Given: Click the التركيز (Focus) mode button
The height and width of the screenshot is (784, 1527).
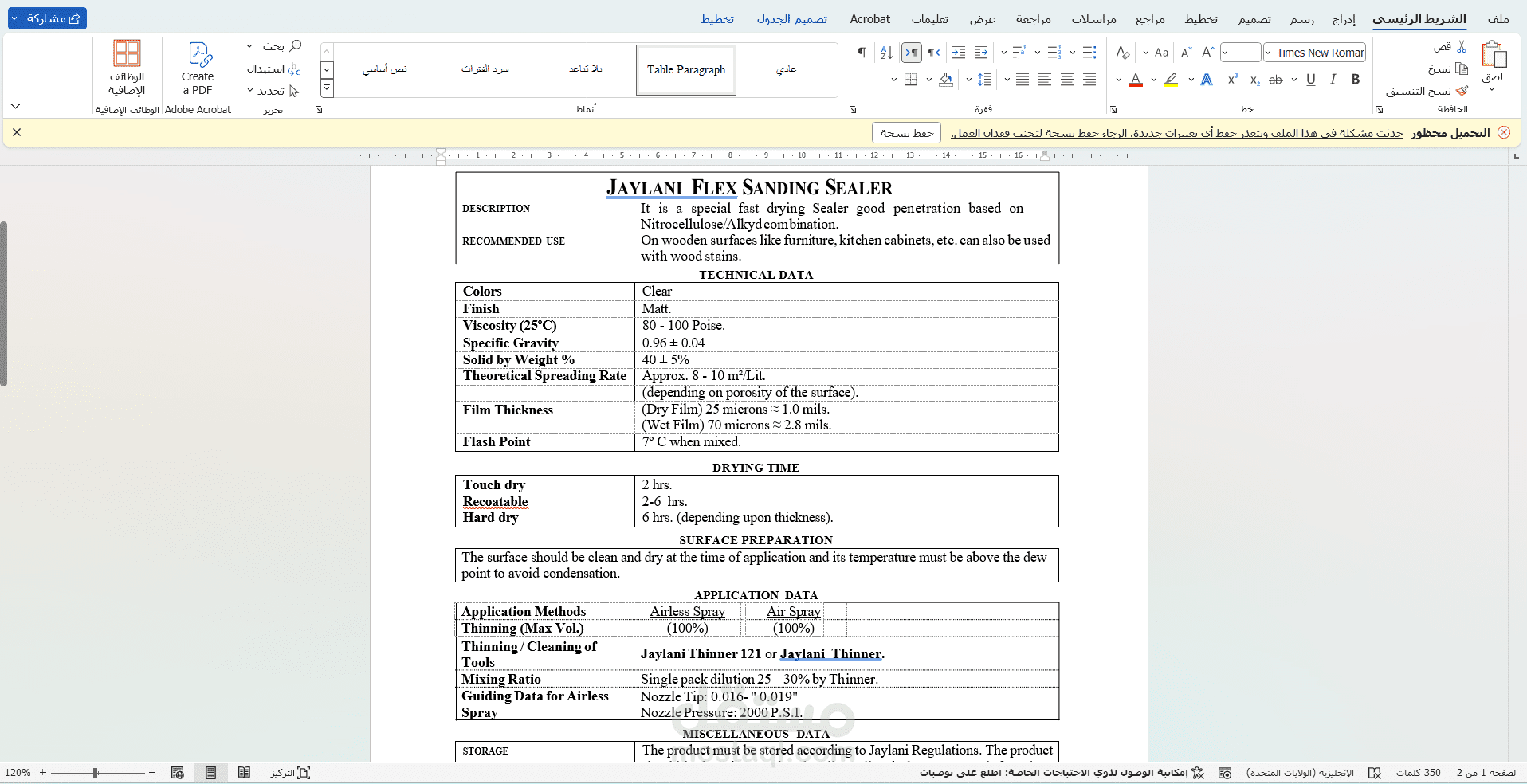Looking at the screenshot, I should point(290,773).
